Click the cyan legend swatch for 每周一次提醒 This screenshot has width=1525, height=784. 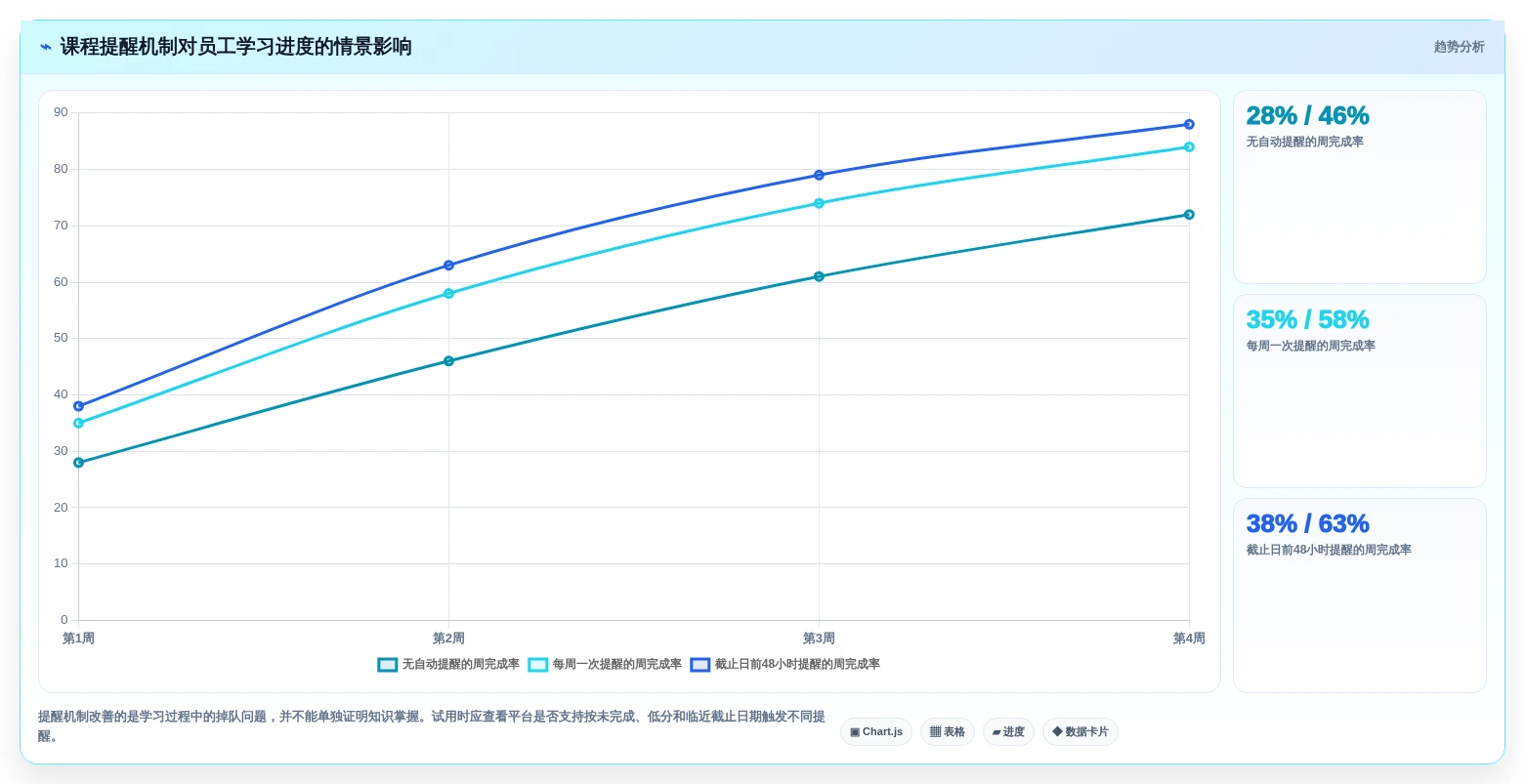click(537, 664)
